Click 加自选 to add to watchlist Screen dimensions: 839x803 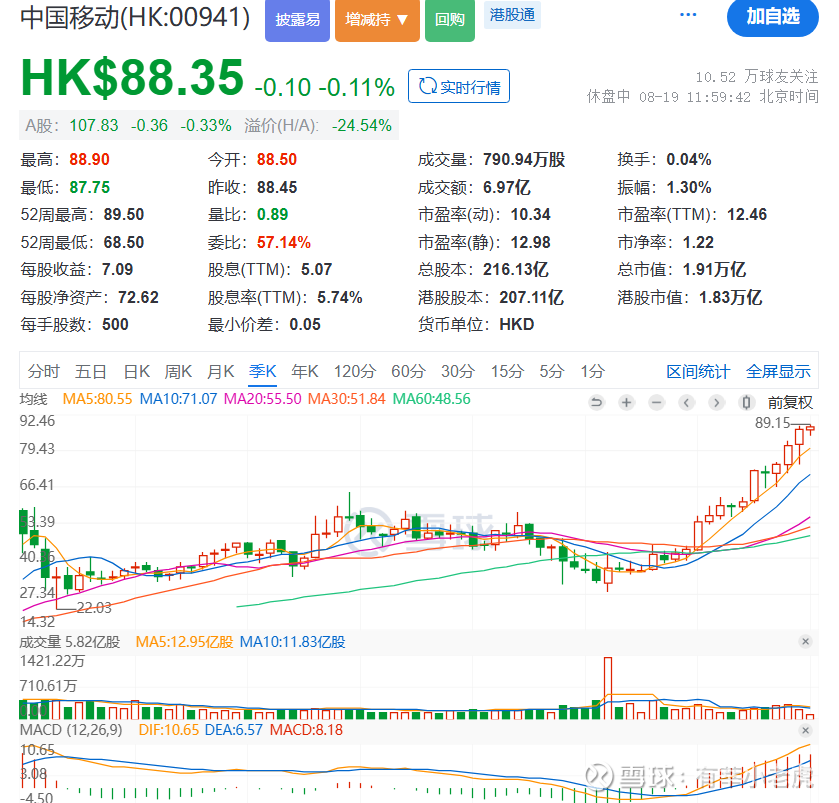click(773, 18)
